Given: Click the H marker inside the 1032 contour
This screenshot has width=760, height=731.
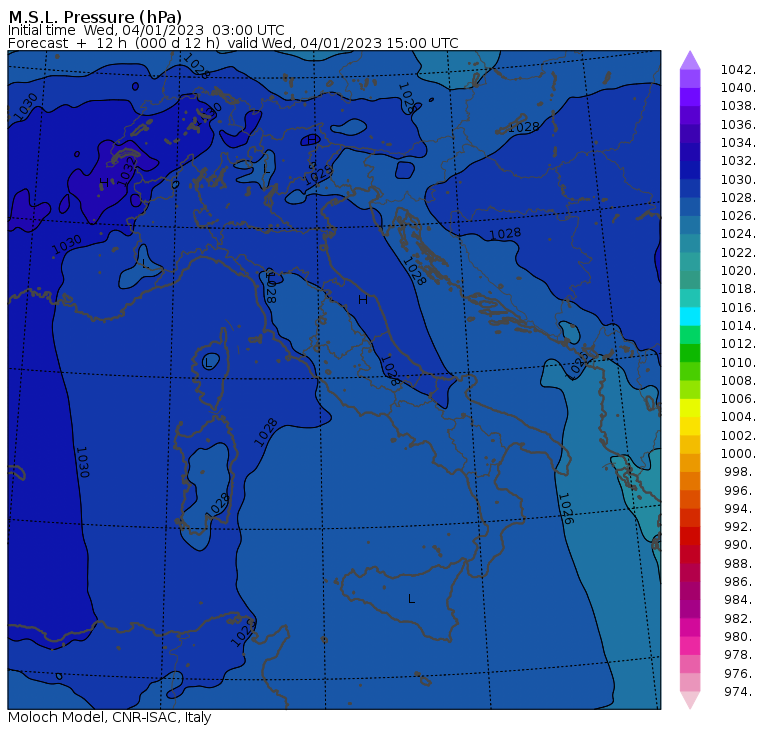Looking at the screenshot, I should 103,183.
